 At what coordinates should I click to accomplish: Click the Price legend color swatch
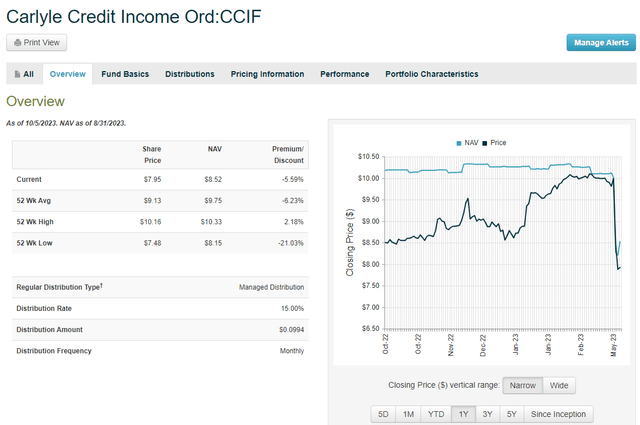pyautogui.click(x=485, y=143)
